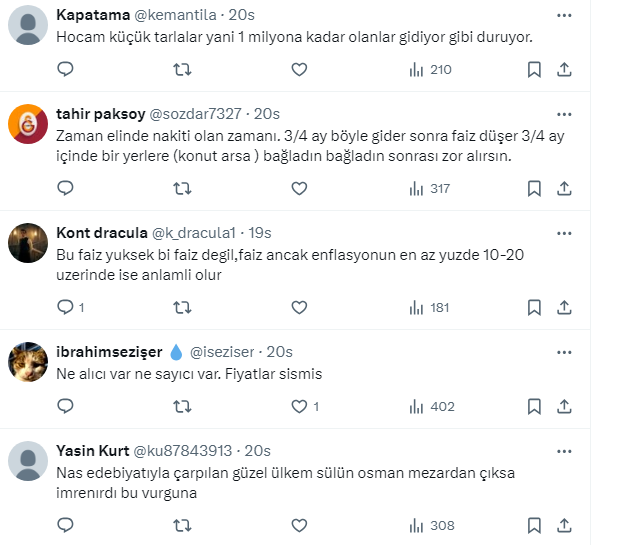
Task: Open the @k_dracula1 handle link
Action: (196, 233)
